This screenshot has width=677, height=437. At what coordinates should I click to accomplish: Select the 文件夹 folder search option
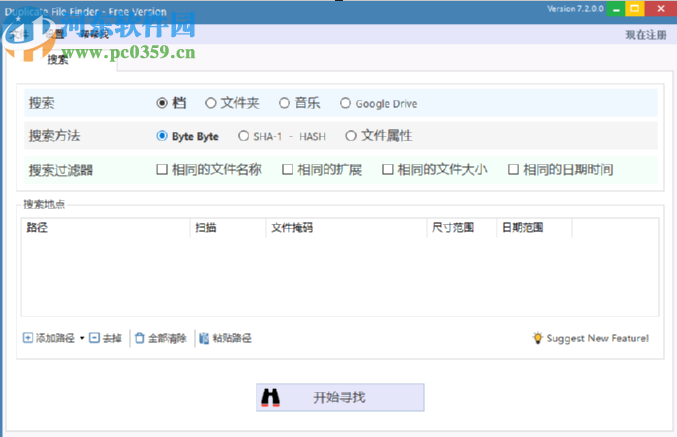211,103
